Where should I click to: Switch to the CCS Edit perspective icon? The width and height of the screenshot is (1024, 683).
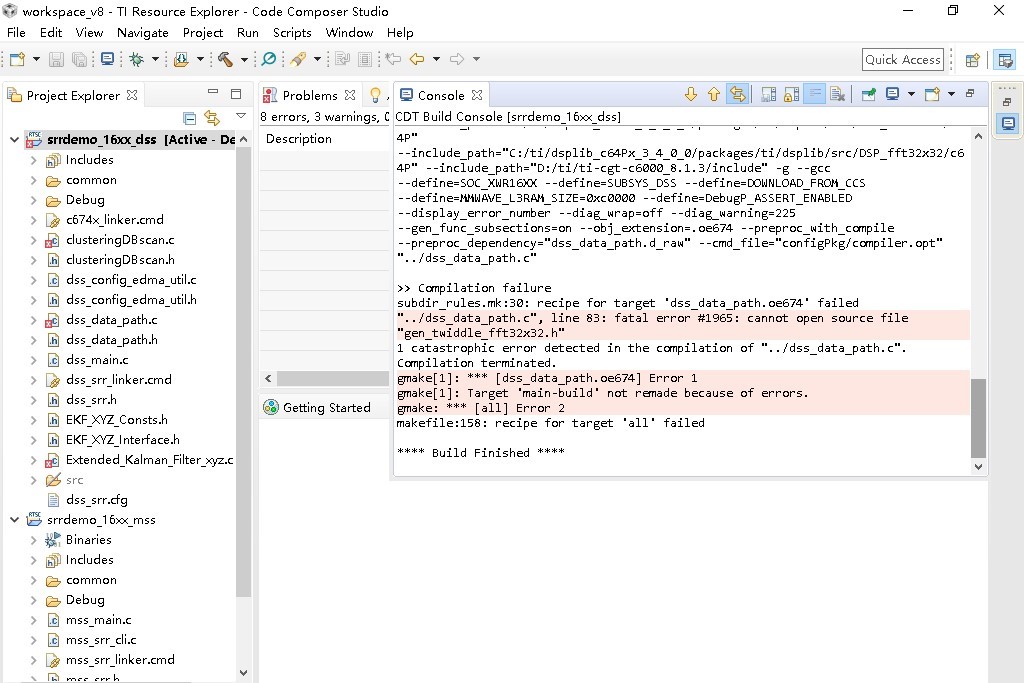tap(1006, 60)
